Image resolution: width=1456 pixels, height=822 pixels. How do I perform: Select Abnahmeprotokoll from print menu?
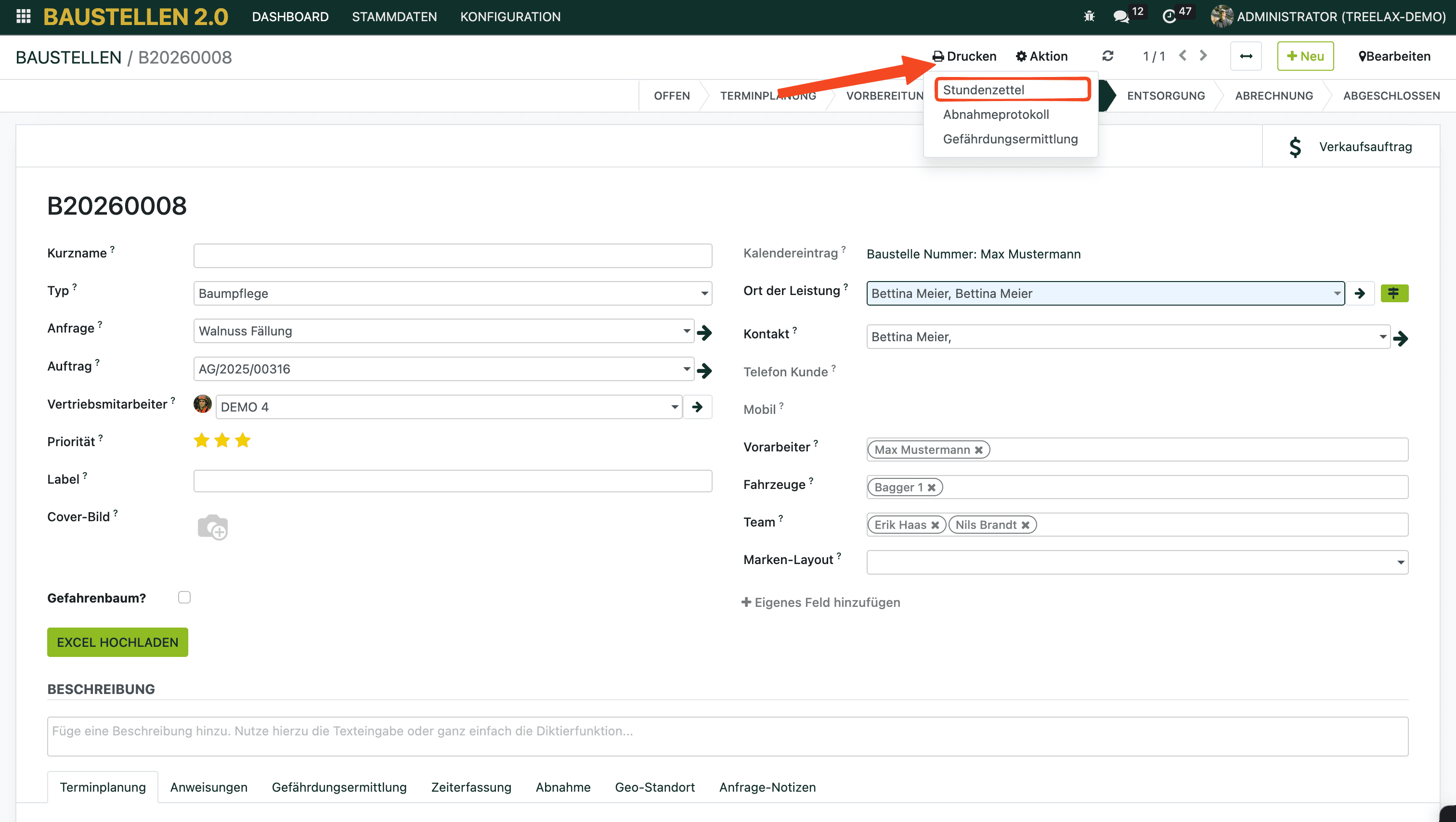[995, 115]
